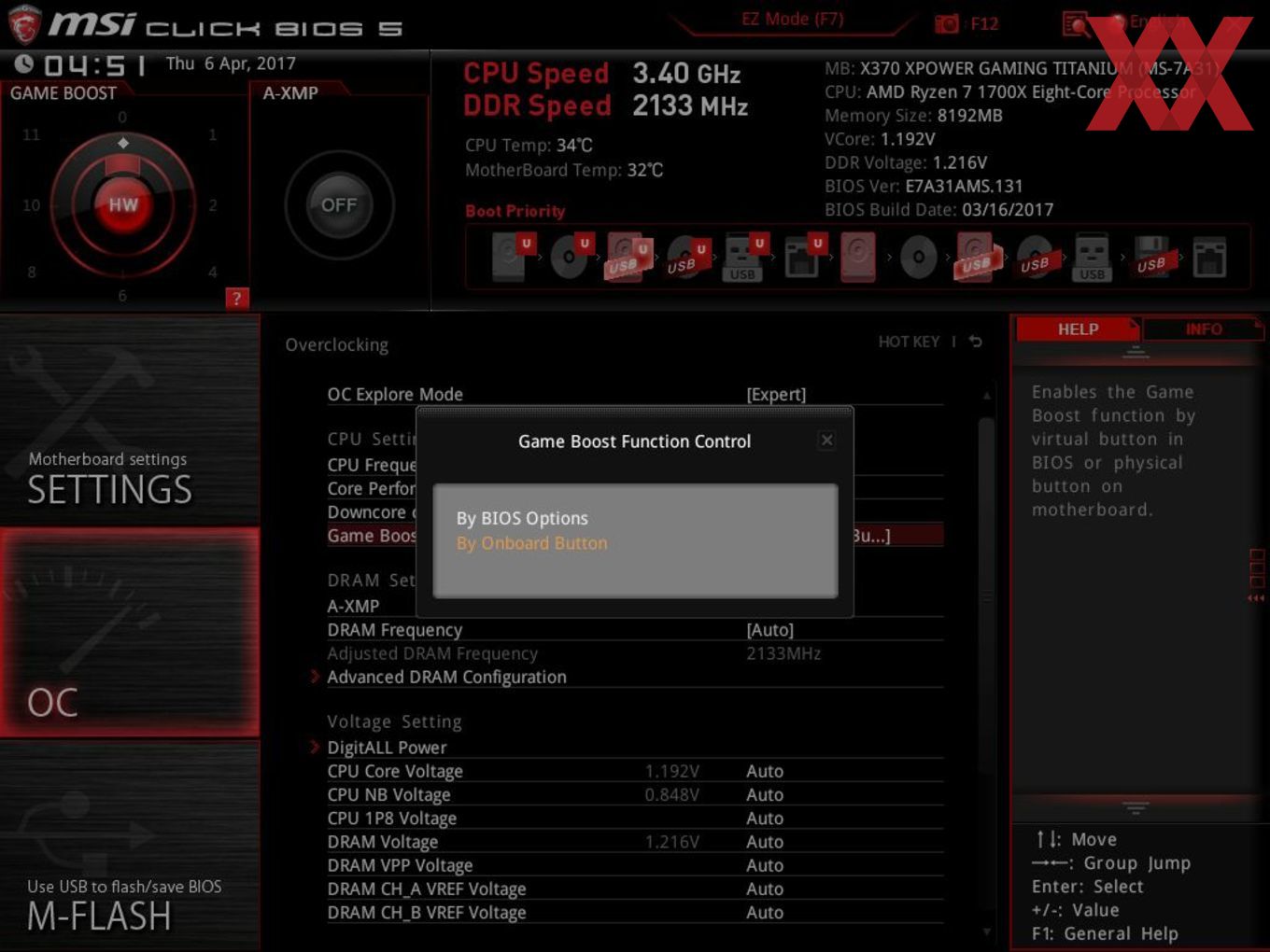Viewport: 1270px width, 952px height.
Task: Choose the By BIOS Options entry
Action: (x=522, y=518)
